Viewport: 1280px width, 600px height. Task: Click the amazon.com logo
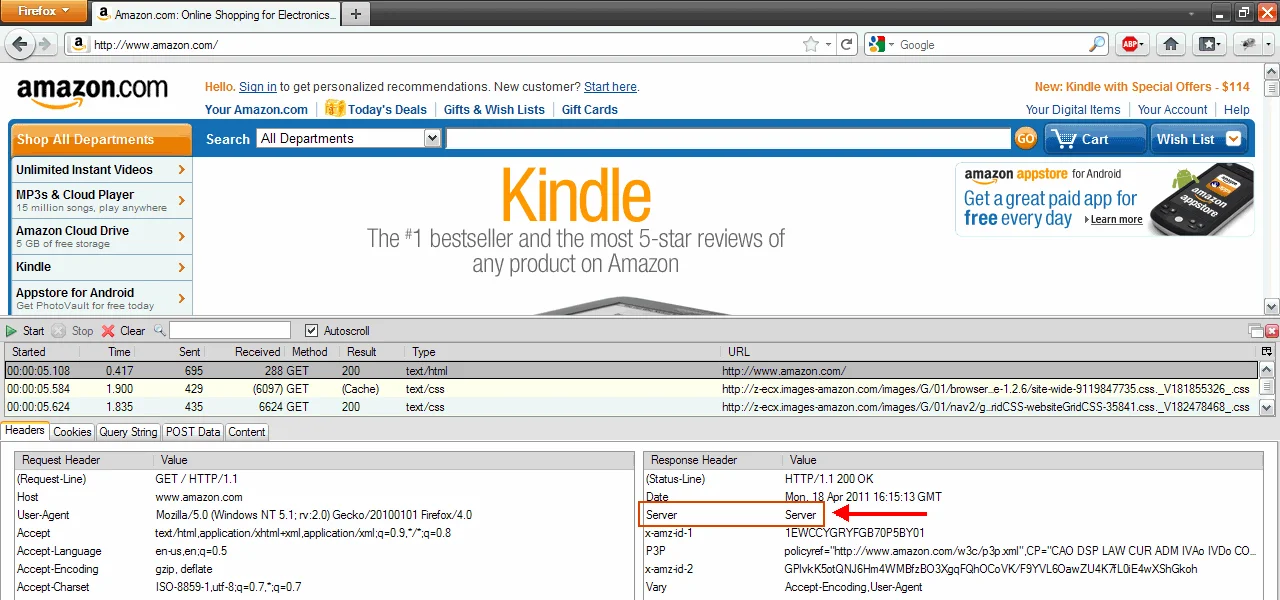(92, 93)
